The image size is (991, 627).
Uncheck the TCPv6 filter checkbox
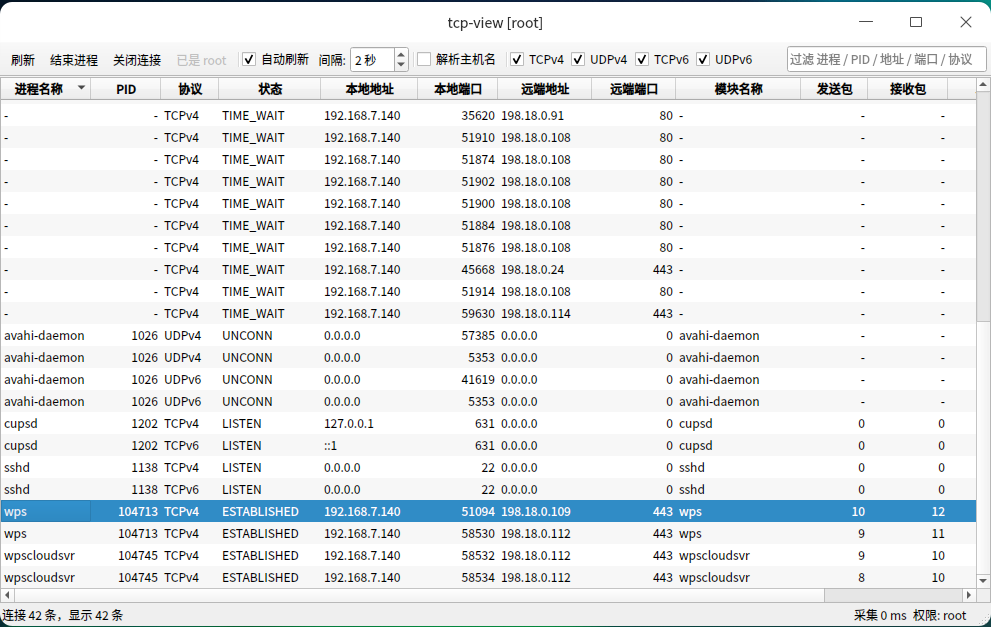(642, 59)
